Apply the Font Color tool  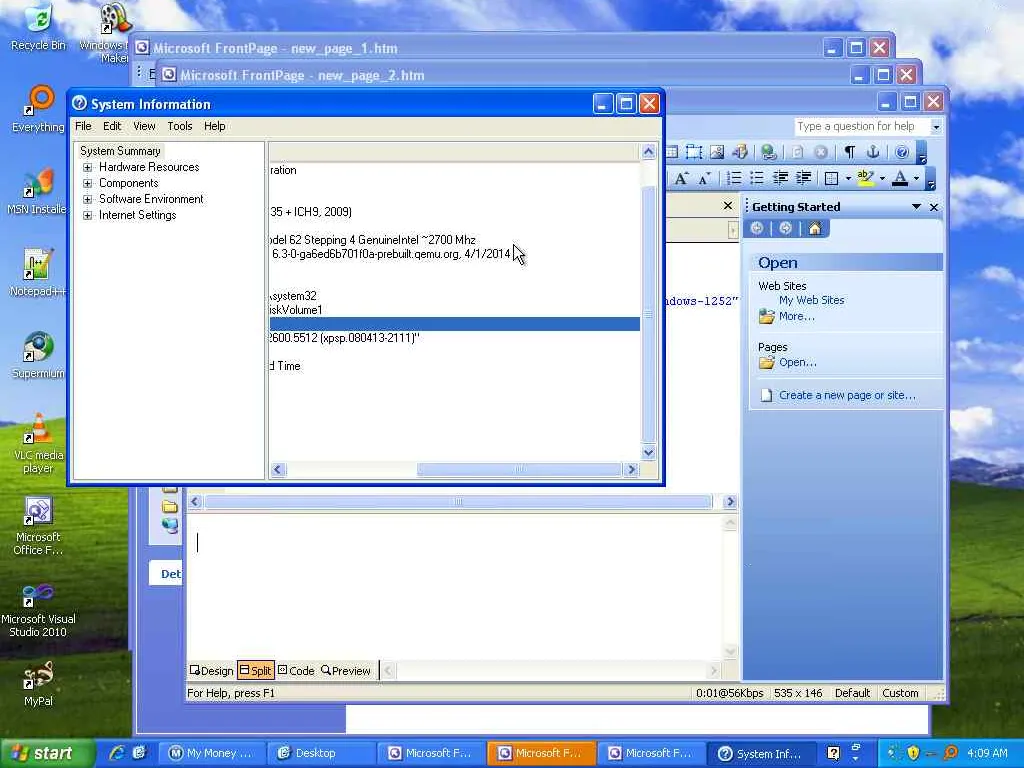(x=900, y=178)
